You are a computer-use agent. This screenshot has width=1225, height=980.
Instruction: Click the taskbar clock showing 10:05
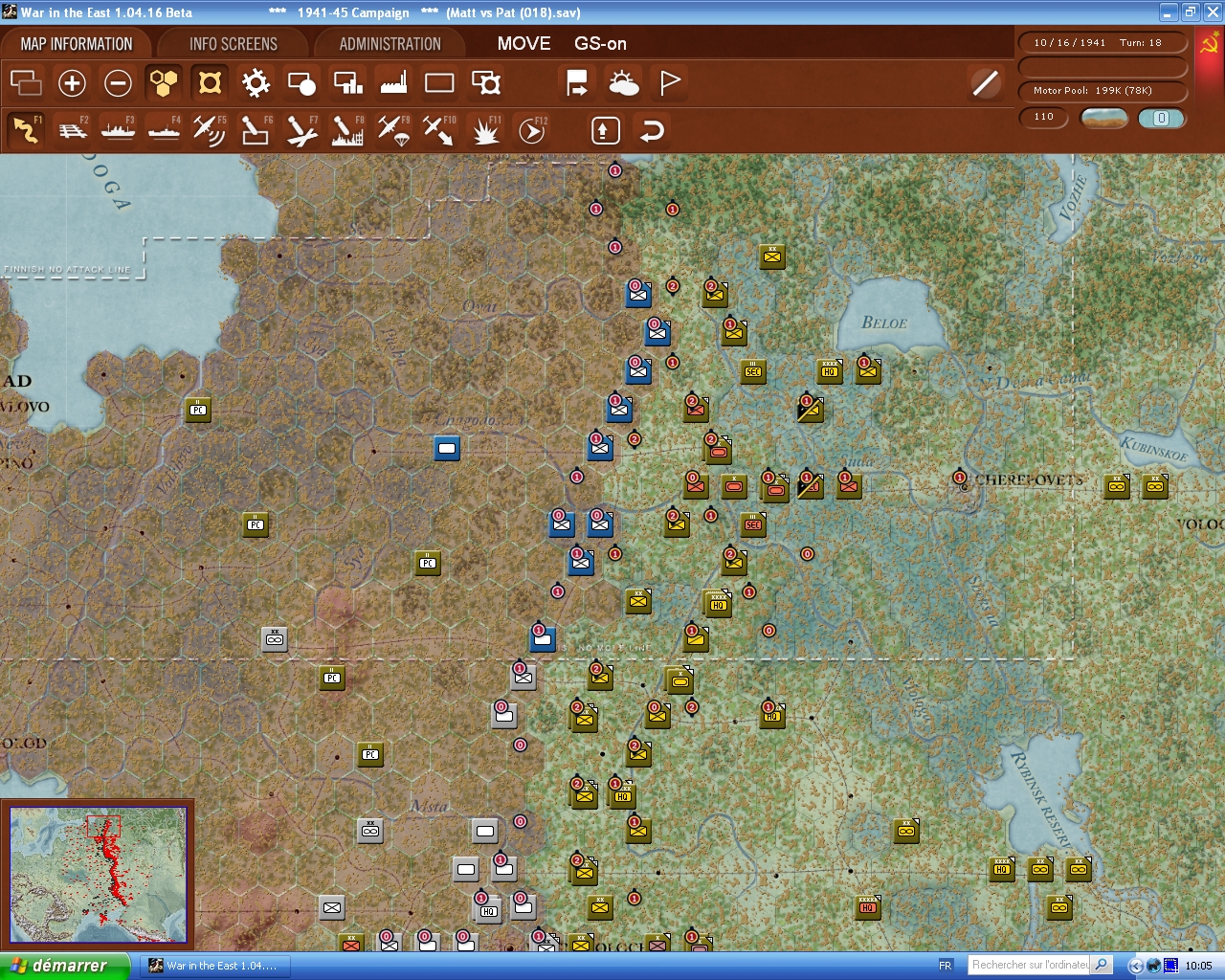click(1198, 966)
